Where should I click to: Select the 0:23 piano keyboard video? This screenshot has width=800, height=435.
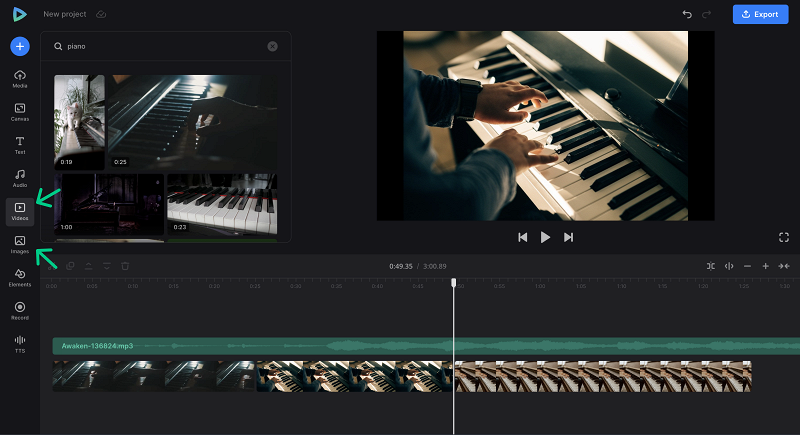point(222,204)
